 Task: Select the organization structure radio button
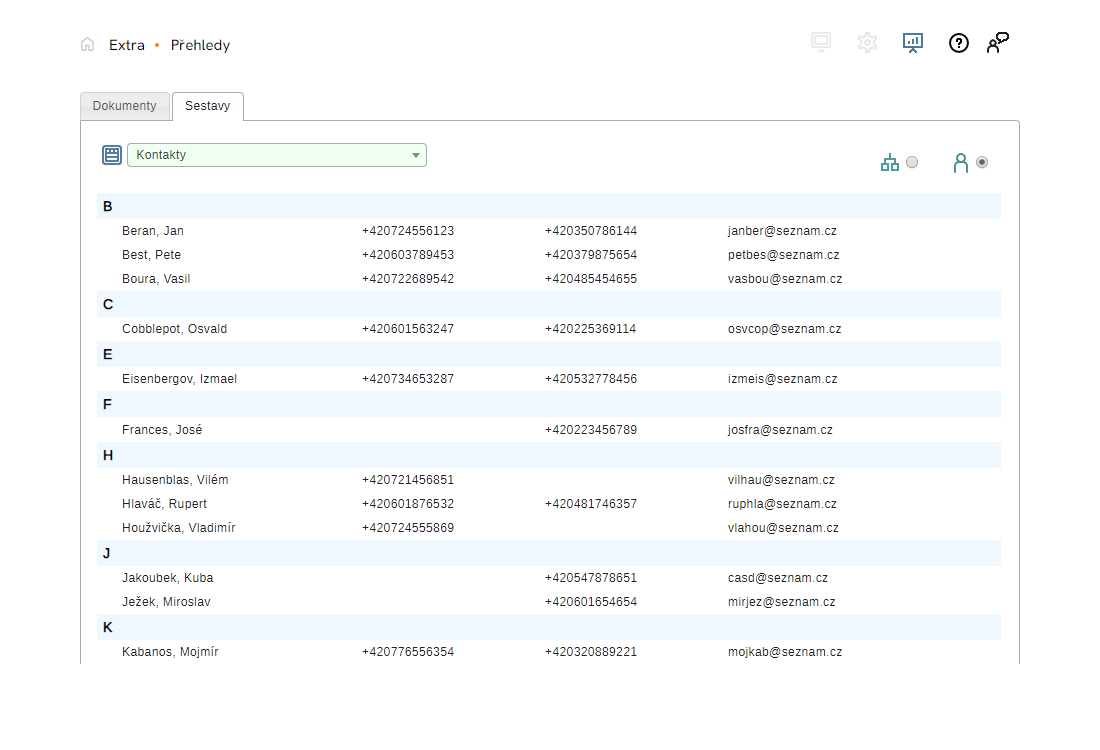[x=912, y=162]
